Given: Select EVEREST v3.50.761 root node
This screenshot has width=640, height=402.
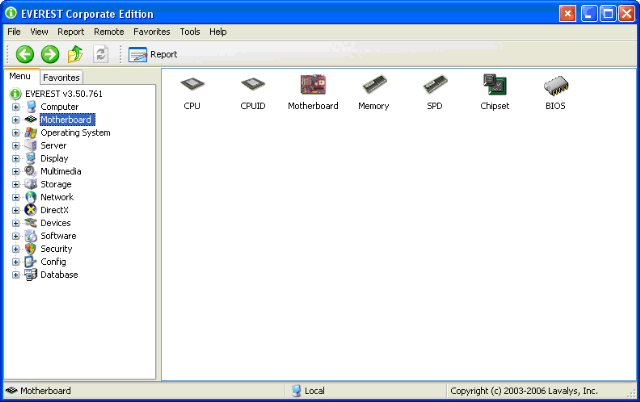Looking at the screenshot, I should 64,94.
